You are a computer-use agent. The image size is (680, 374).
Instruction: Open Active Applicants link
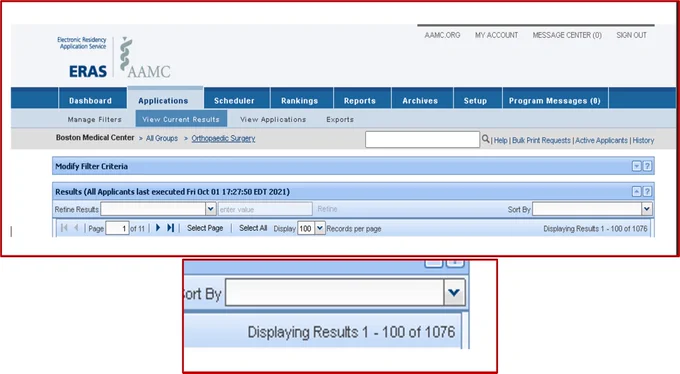click(602, 140)
